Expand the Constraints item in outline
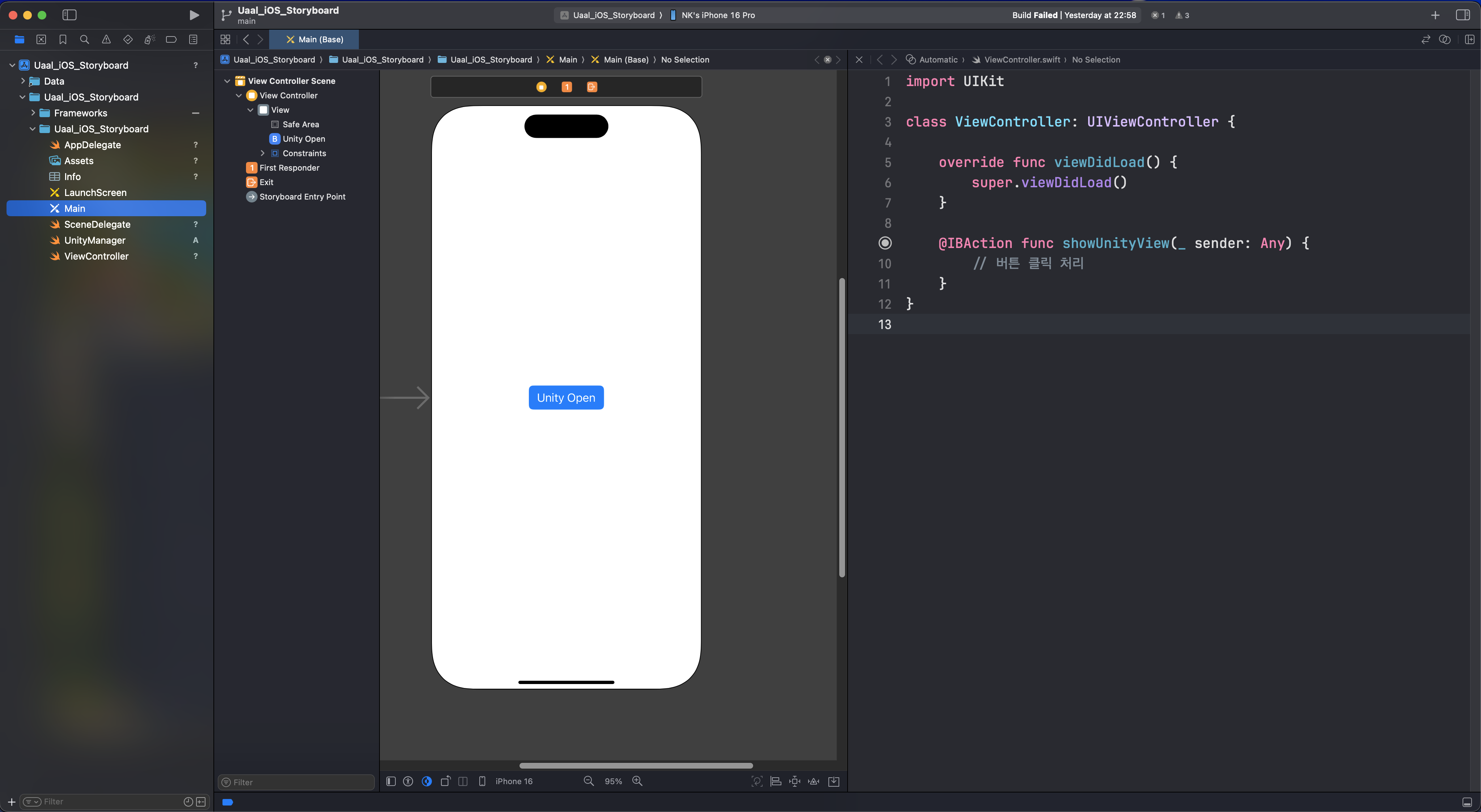1481x812 pixels. (263, 153)
